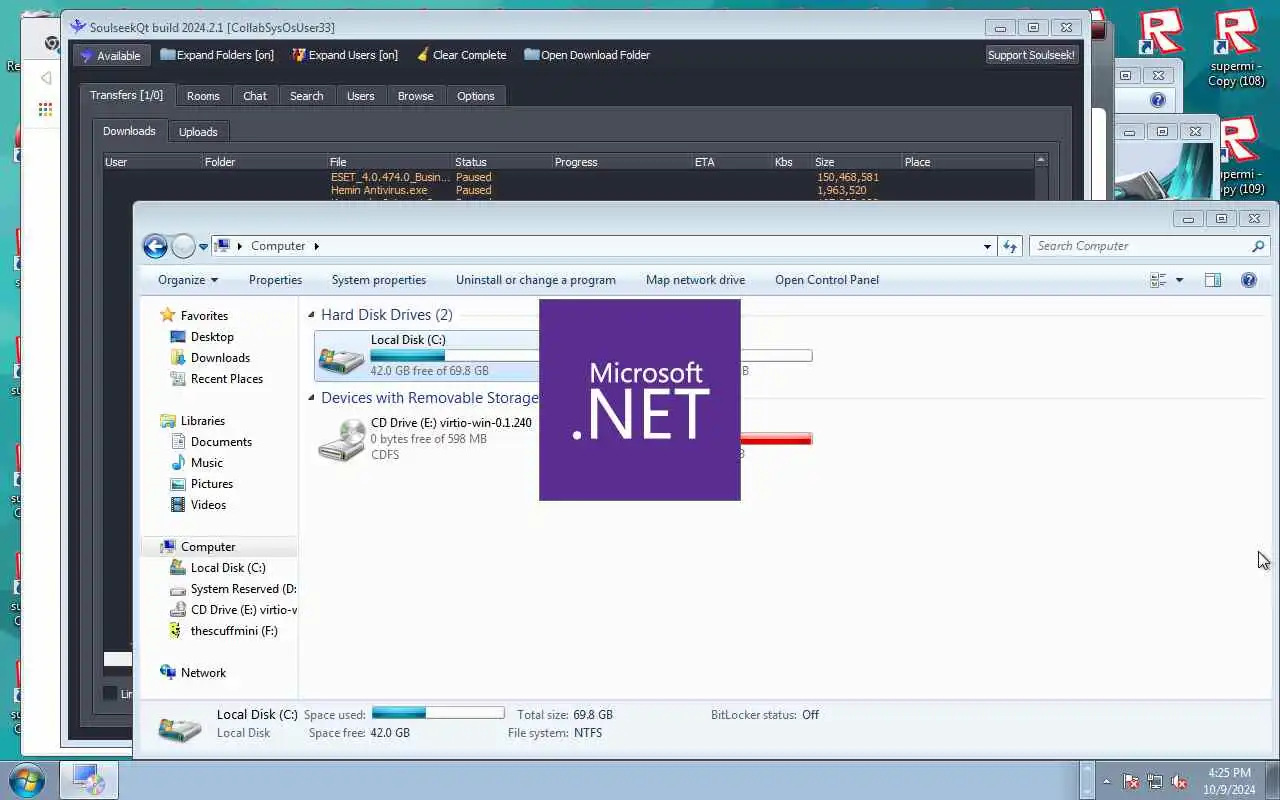Open the Options tab in Soulseek
The height and width of the screenshot is (800, 1280).
[x=476, y=96]
